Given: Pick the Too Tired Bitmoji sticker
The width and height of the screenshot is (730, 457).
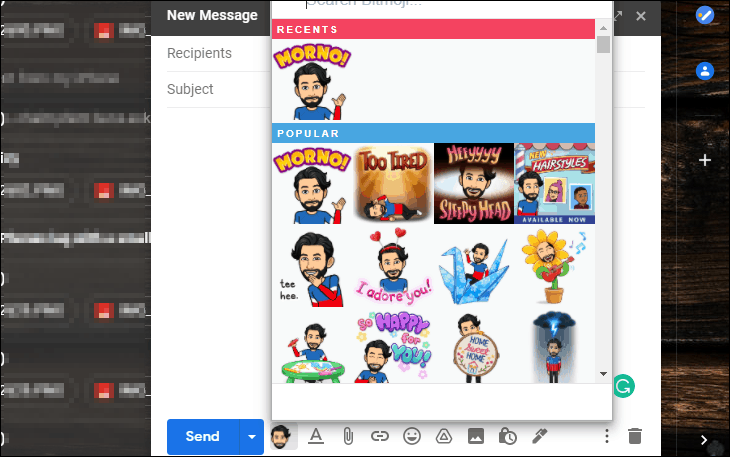Looking at the screenshot, I should pyautogui.click(x=393, y=184).
